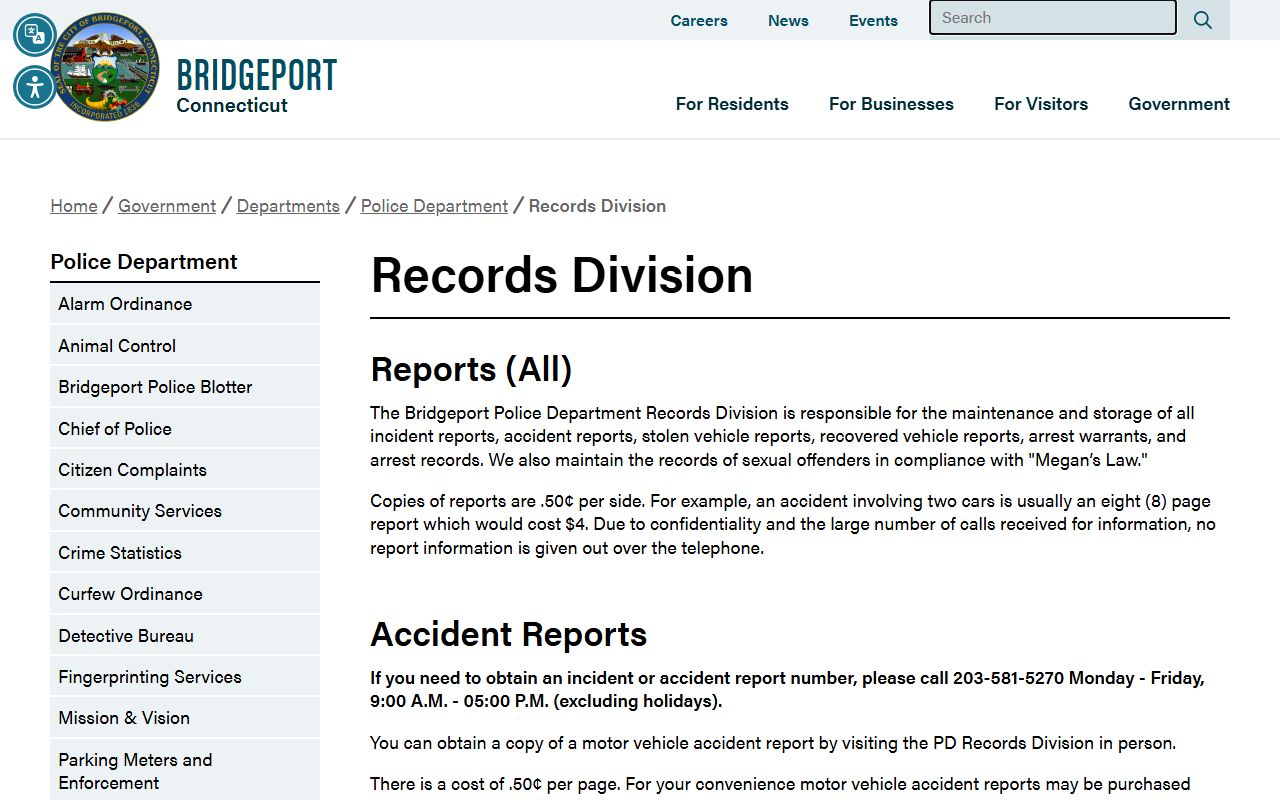Open the language translate icon
Image resolution: width=1280 pixels, height=800 pixels.
tap(35, 35)
